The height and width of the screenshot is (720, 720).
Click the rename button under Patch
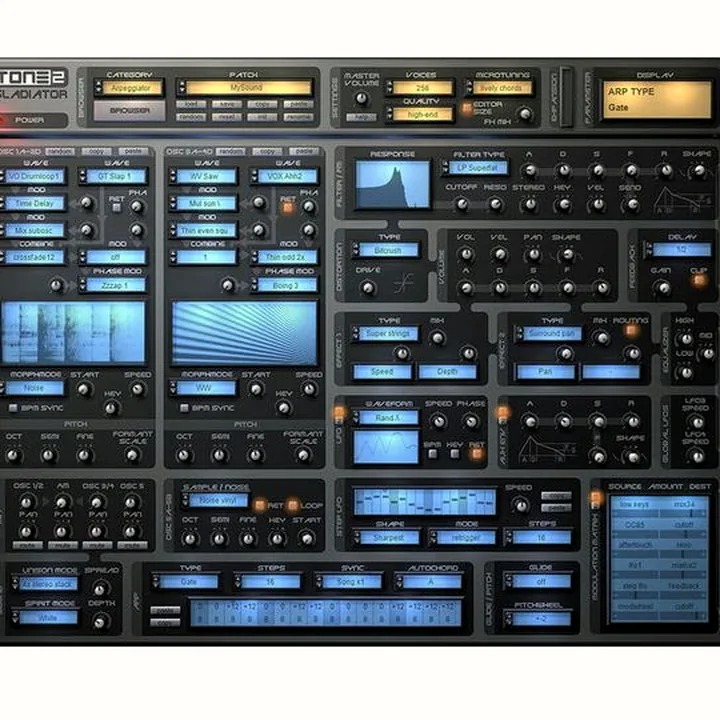[298, 117]
